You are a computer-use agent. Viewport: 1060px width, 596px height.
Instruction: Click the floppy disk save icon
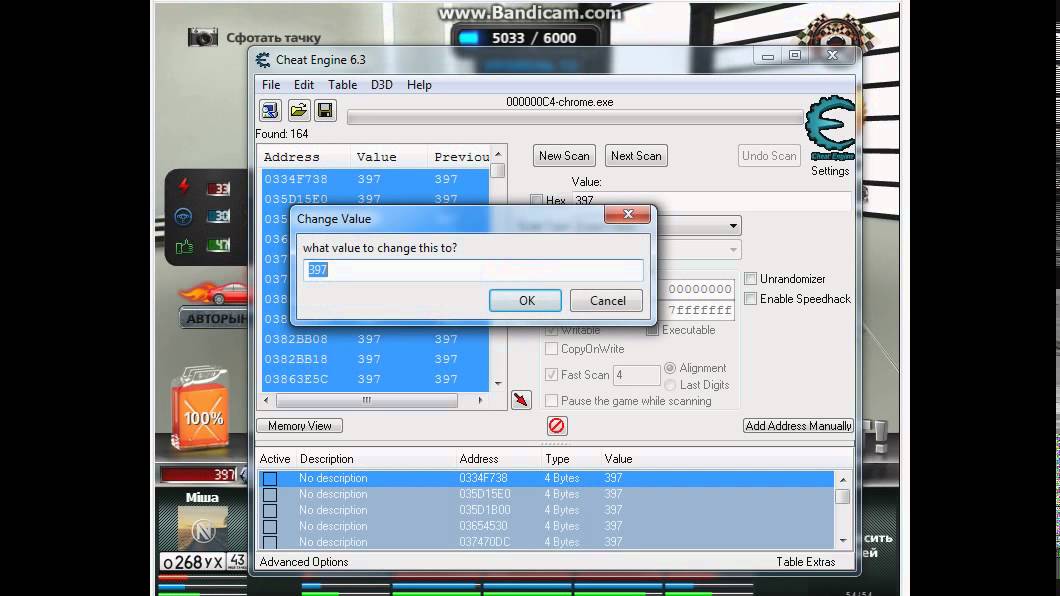click(x=325, y=110)
